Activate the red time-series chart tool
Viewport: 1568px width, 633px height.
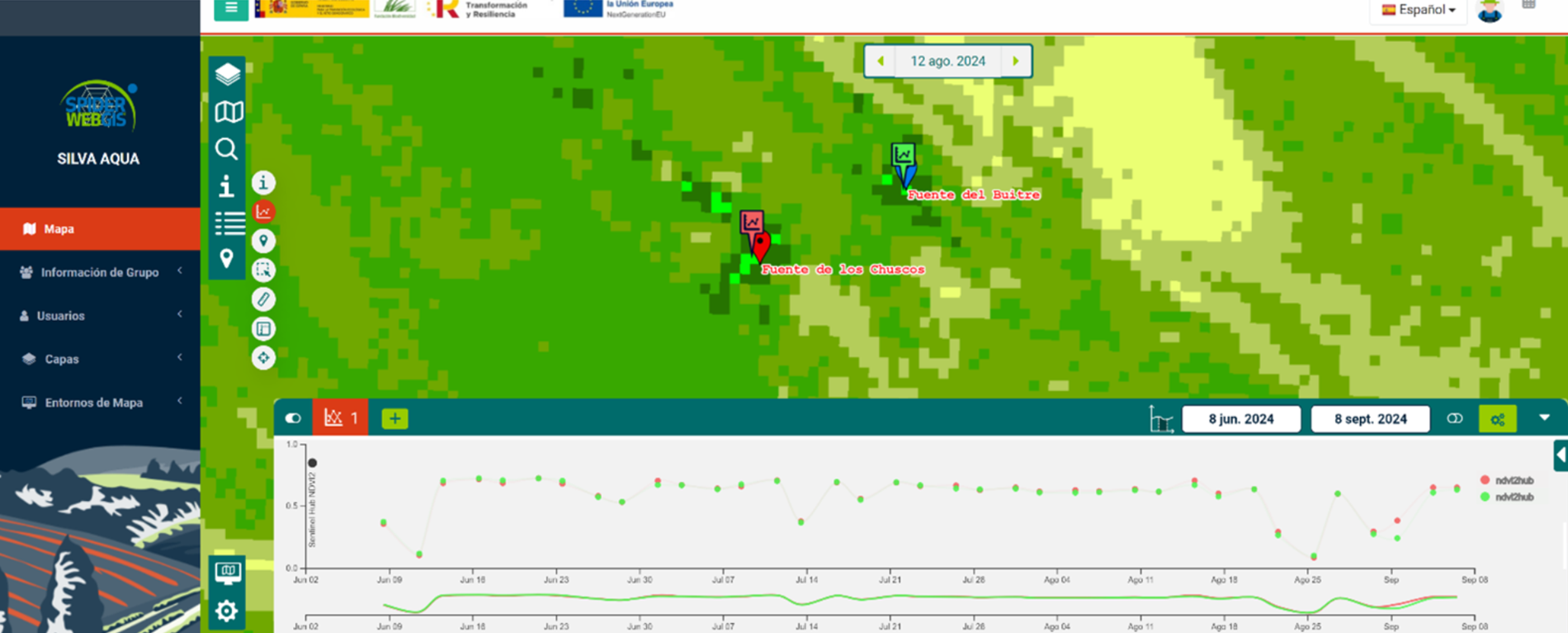coord(263,212)
